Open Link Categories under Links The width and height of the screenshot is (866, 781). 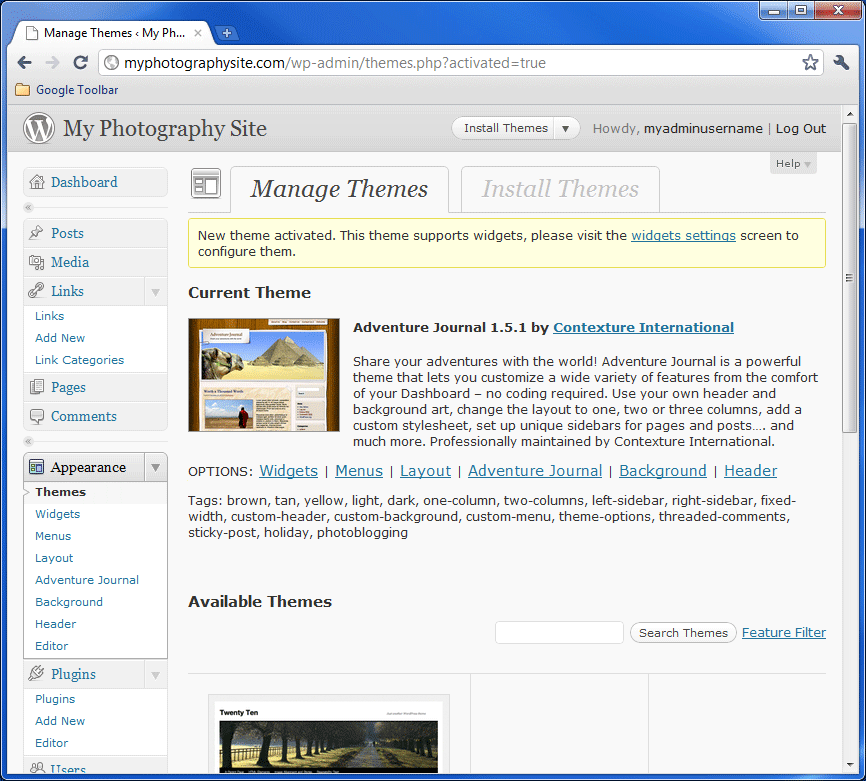(80, 360)
